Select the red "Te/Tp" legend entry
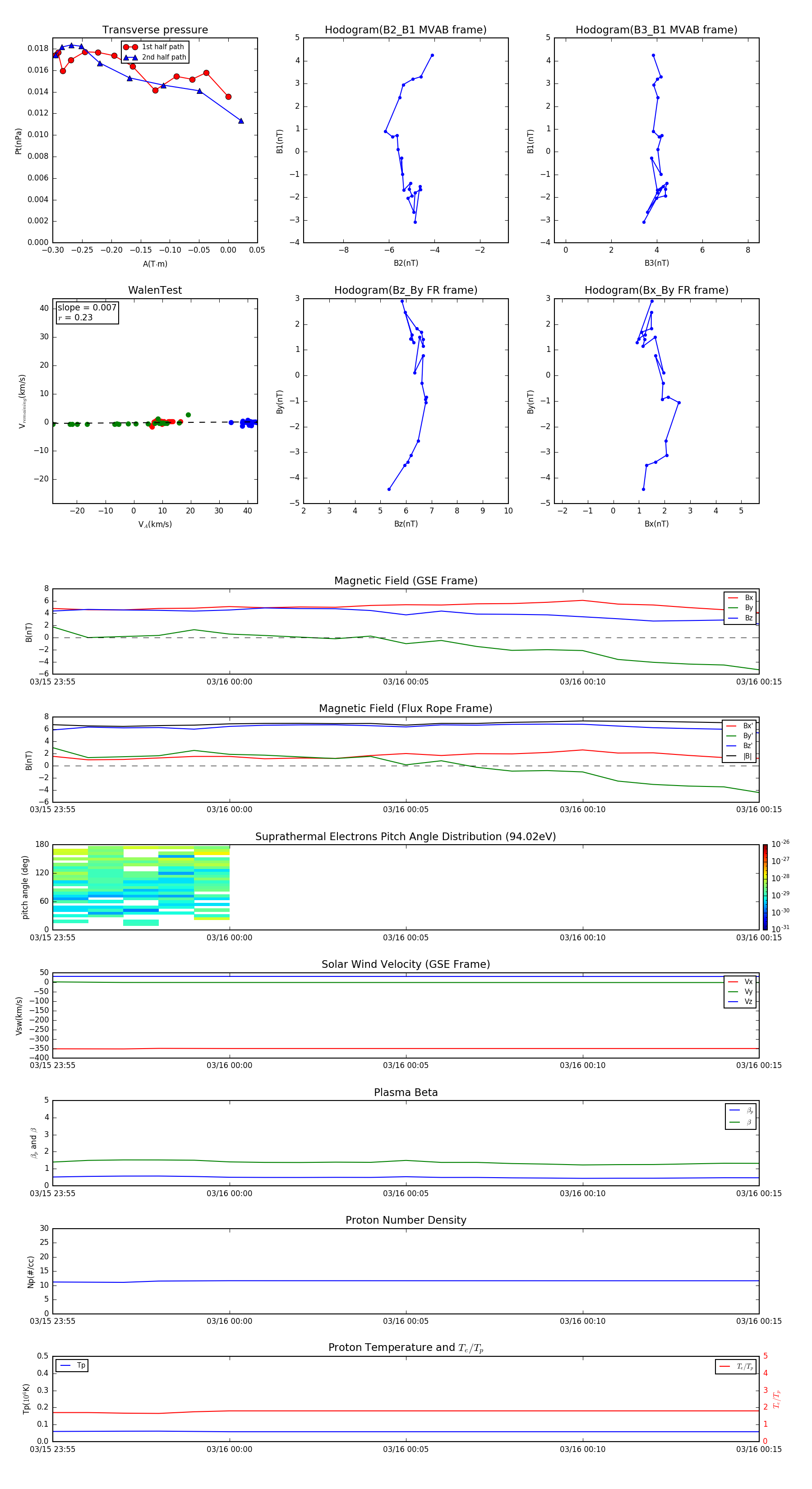 (x=737, y=1366)
